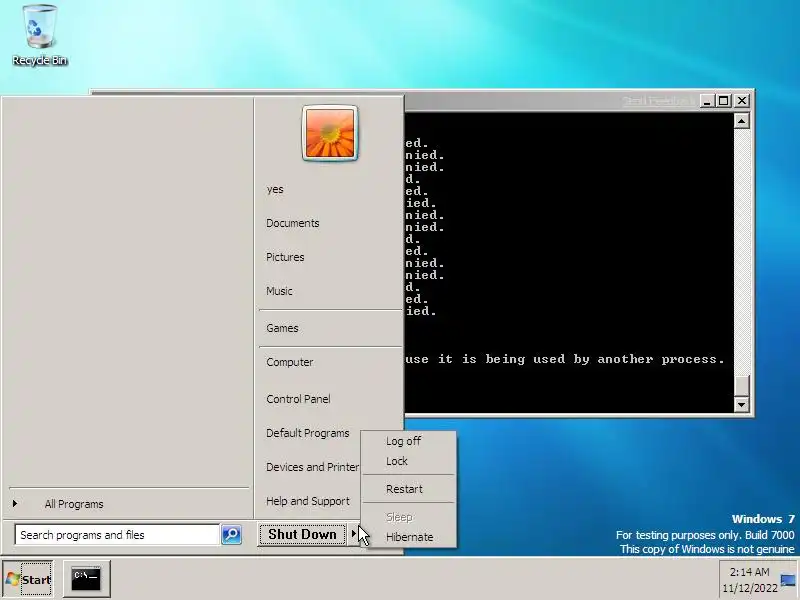Click the Start button on taskbar
Viewport: 800px width, 600px height.
(28, 579)
